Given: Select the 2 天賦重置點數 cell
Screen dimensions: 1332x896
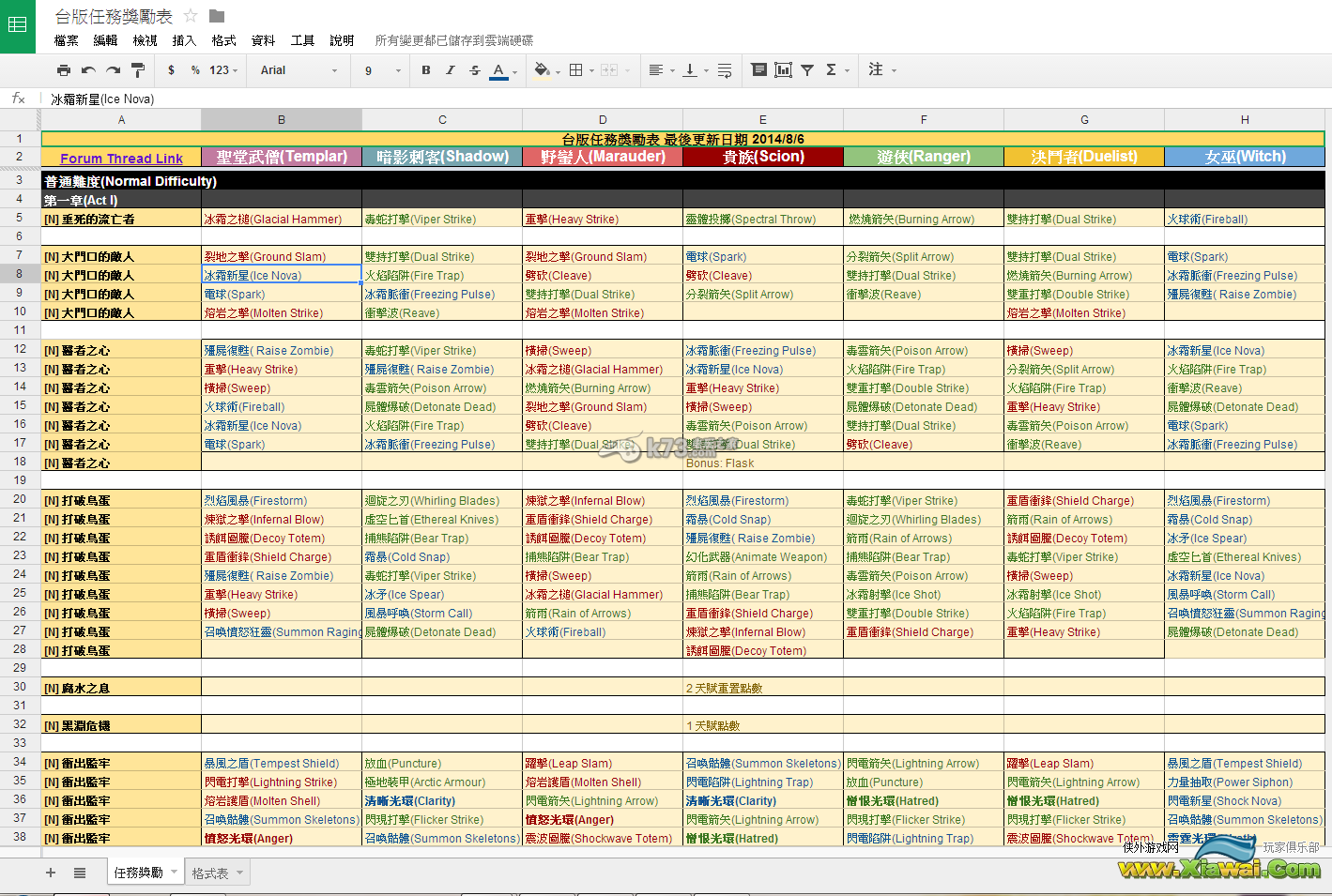Looking at the screenshot, I should (763, 688).
